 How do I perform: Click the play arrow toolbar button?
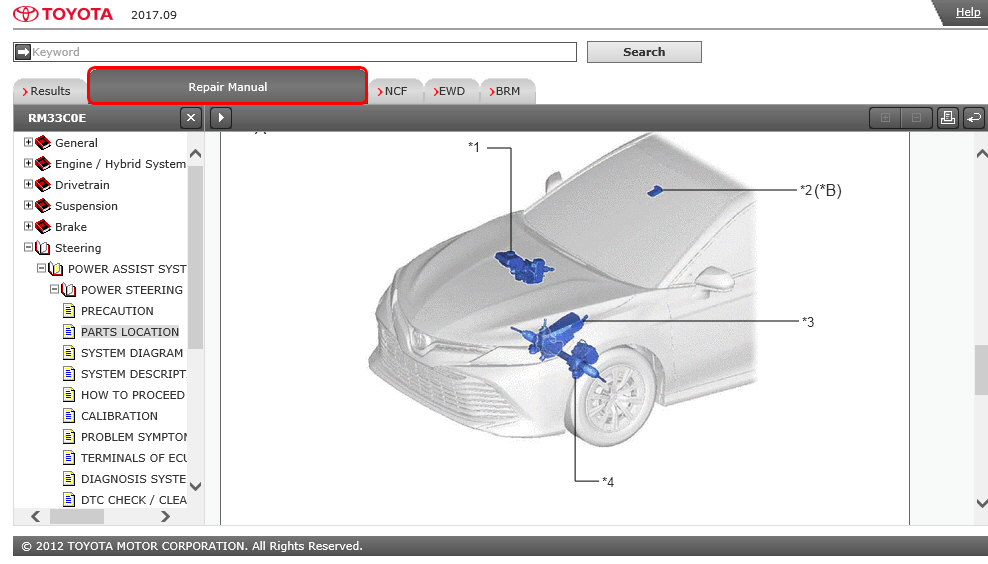point(221,118)
